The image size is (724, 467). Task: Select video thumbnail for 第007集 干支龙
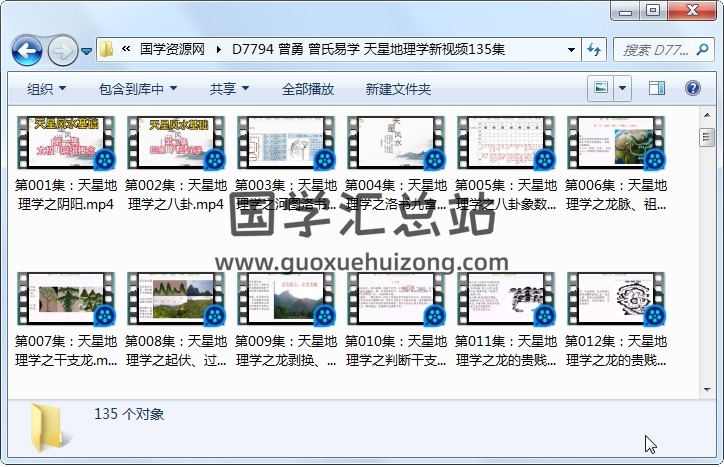(x=66, y=298)
